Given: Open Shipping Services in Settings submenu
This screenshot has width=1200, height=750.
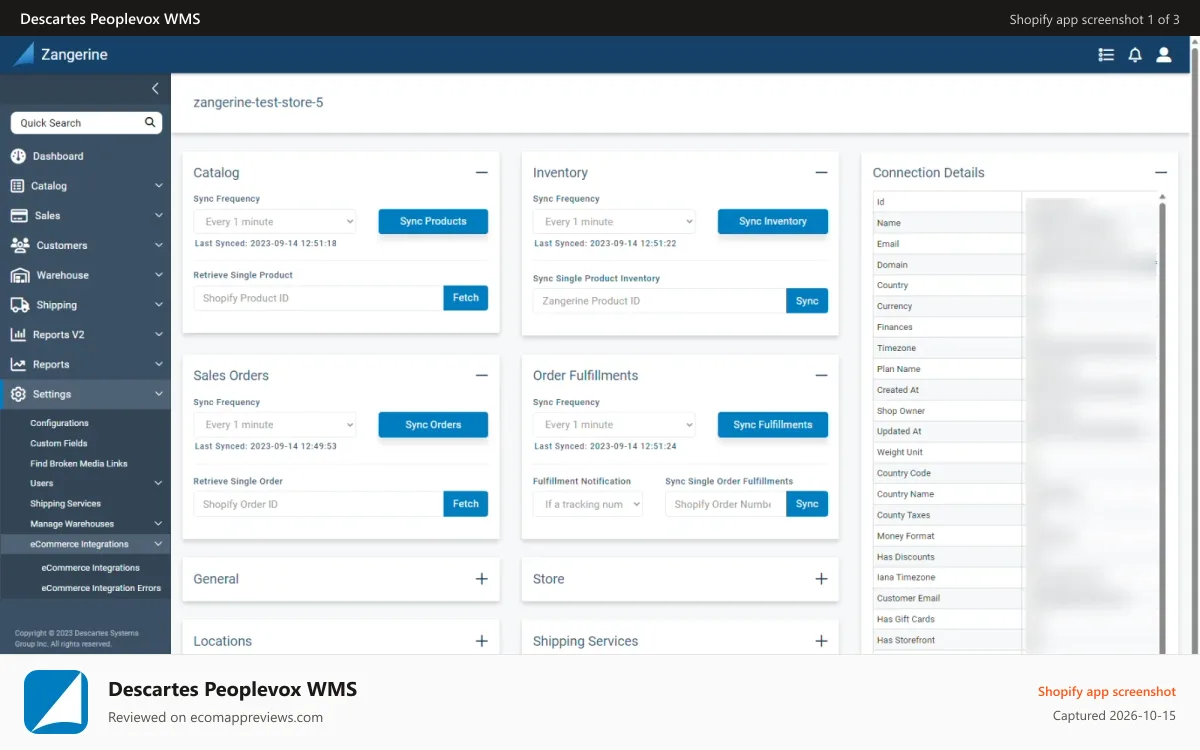Looking at the screenshot, I should [x=65, y=503].
